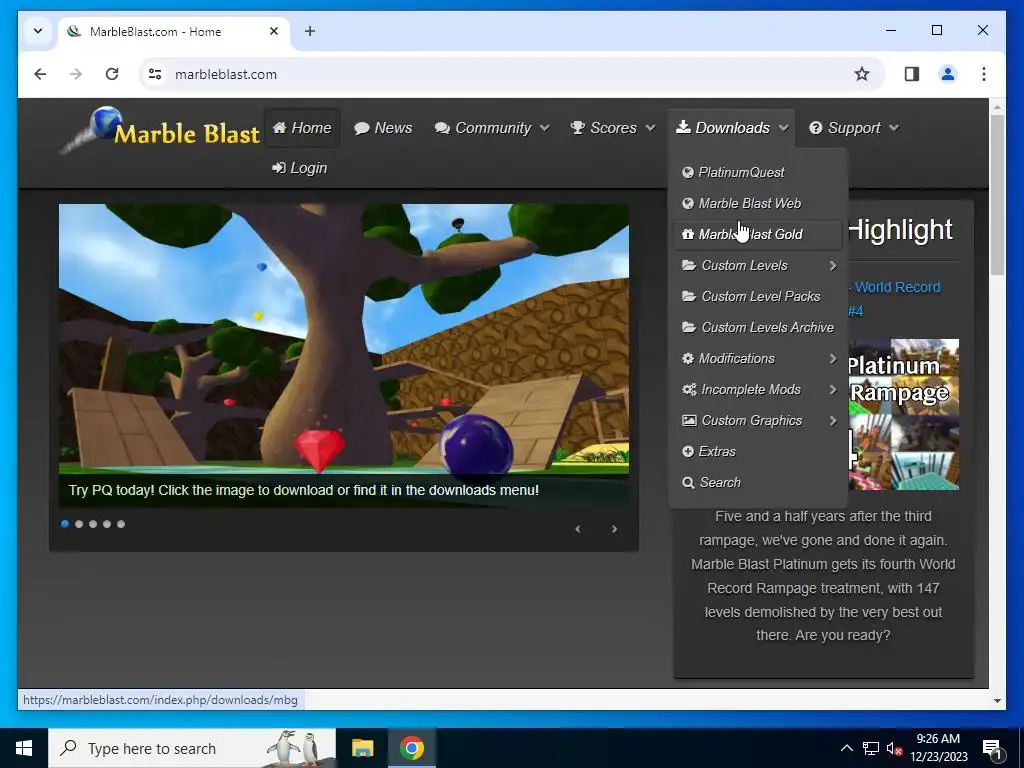Open the News page
Viewport: 1024px width, 768px height.
[x=383, y=128]
